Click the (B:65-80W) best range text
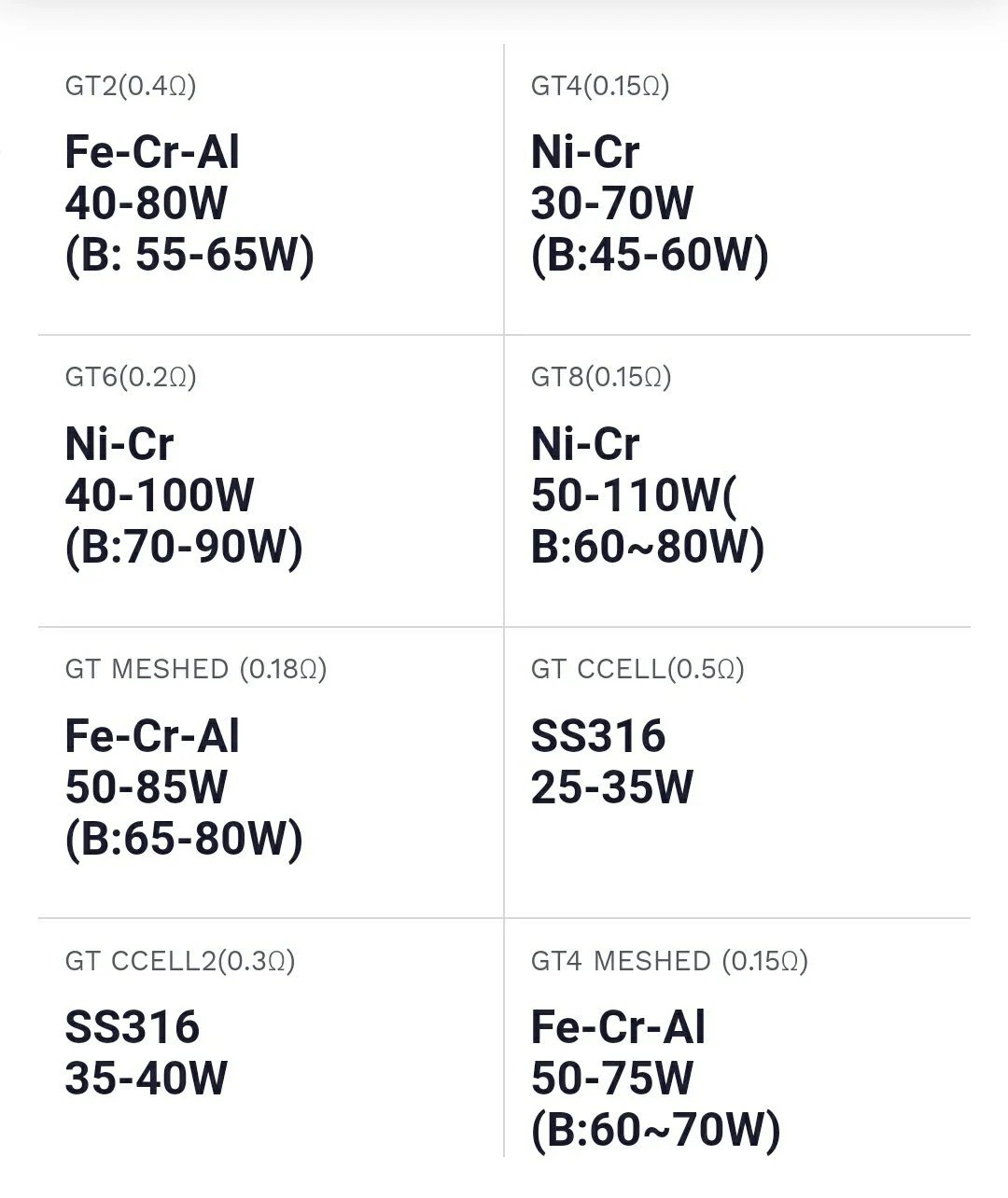The image size is (1008, 1198). 184,839
